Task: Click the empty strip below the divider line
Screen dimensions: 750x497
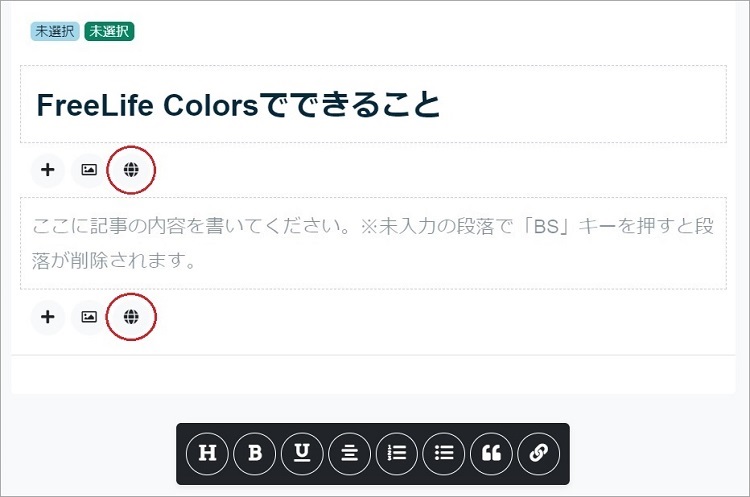Action: (x=373, y=375)
